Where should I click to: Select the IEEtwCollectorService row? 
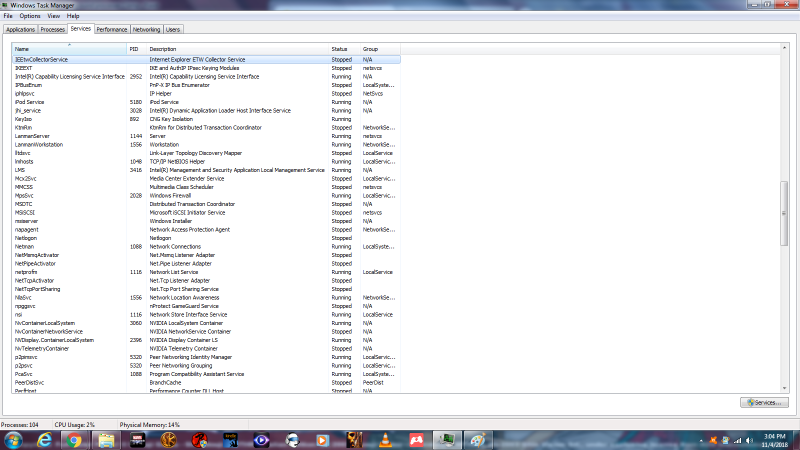206,60
